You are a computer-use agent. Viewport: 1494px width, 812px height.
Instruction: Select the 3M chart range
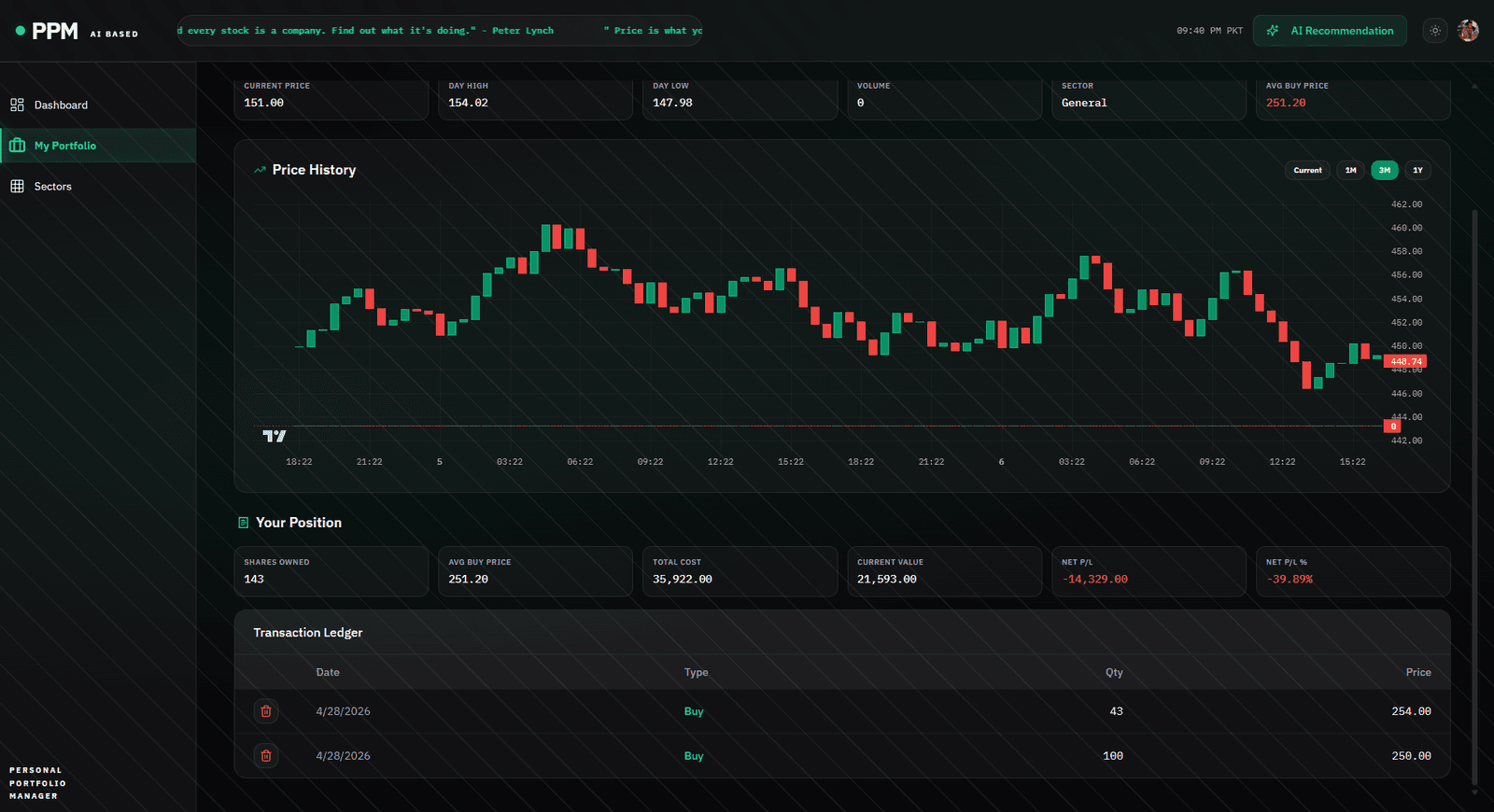pos(1385,170)
